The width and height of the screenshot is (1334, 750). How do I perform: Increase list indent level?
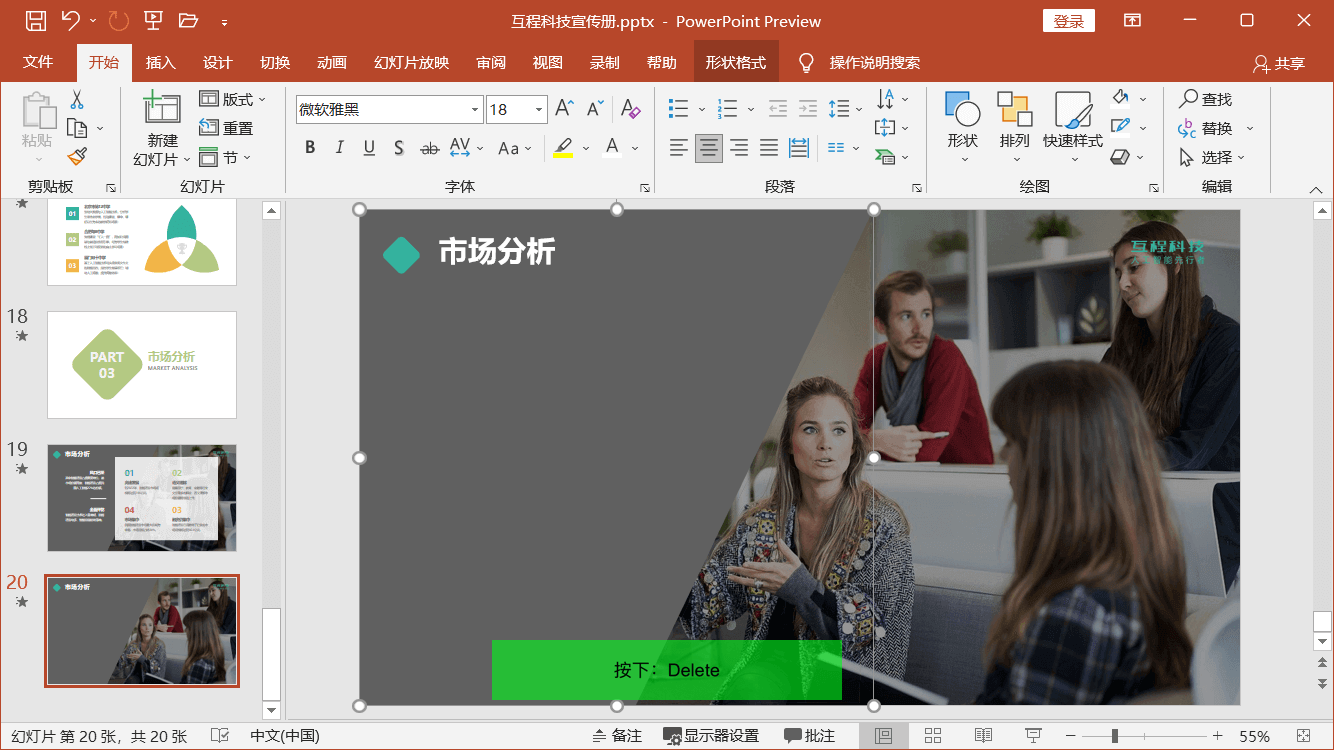808,109
